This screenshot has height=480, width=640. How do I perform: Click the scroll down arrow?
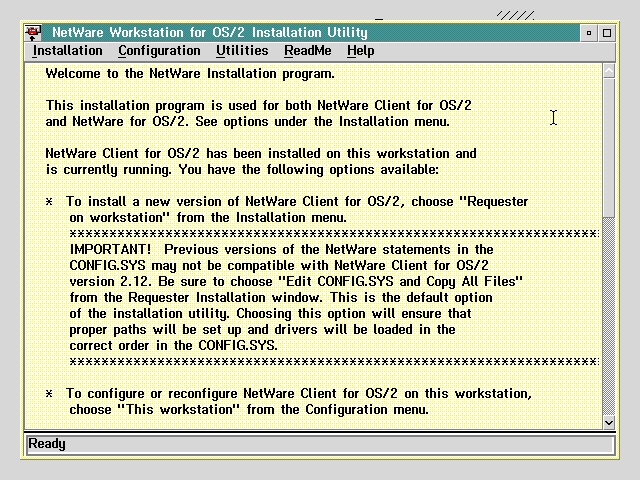pyautogui.click(x=609, y=422)
